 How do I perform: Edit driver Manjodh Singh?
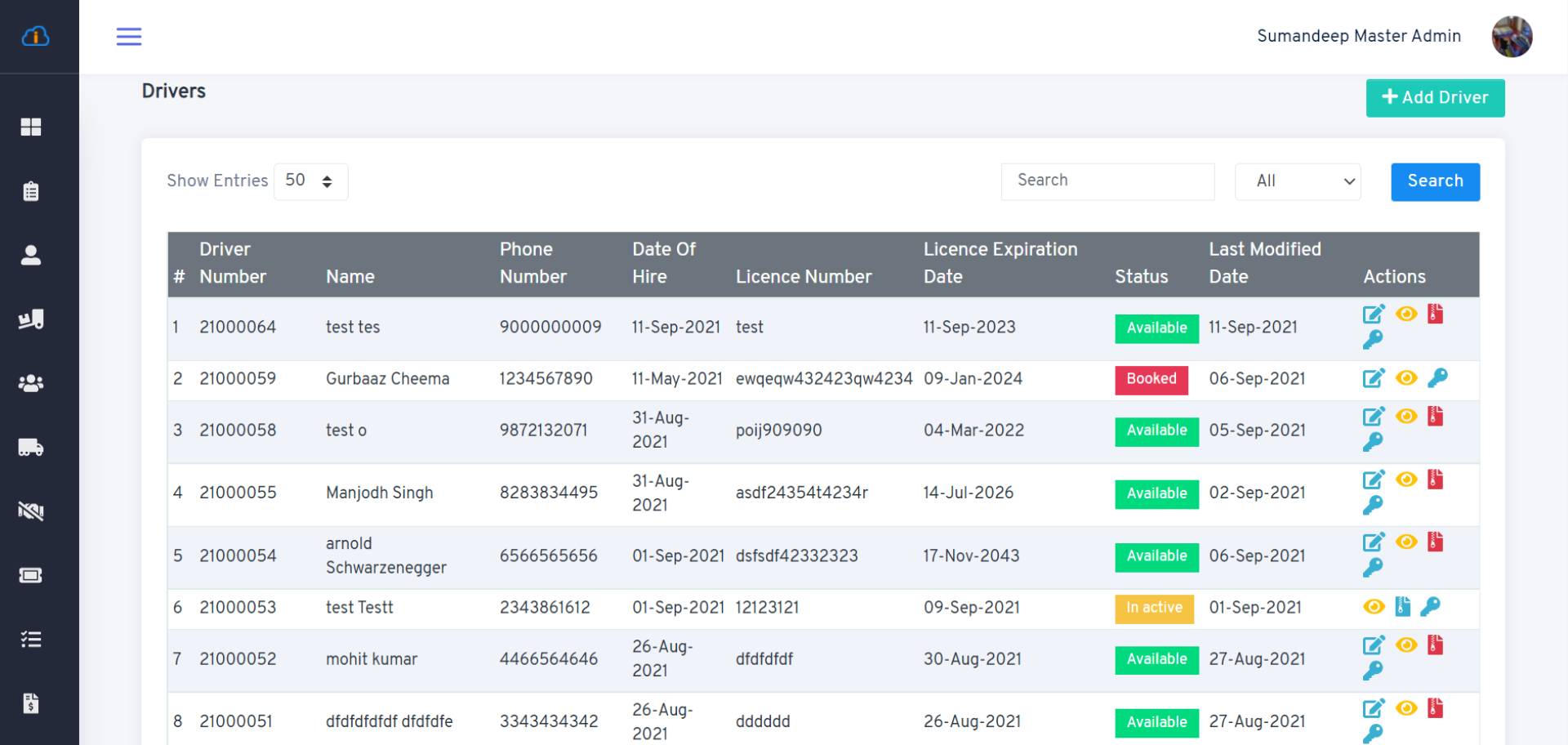[x=1374, y=480]
